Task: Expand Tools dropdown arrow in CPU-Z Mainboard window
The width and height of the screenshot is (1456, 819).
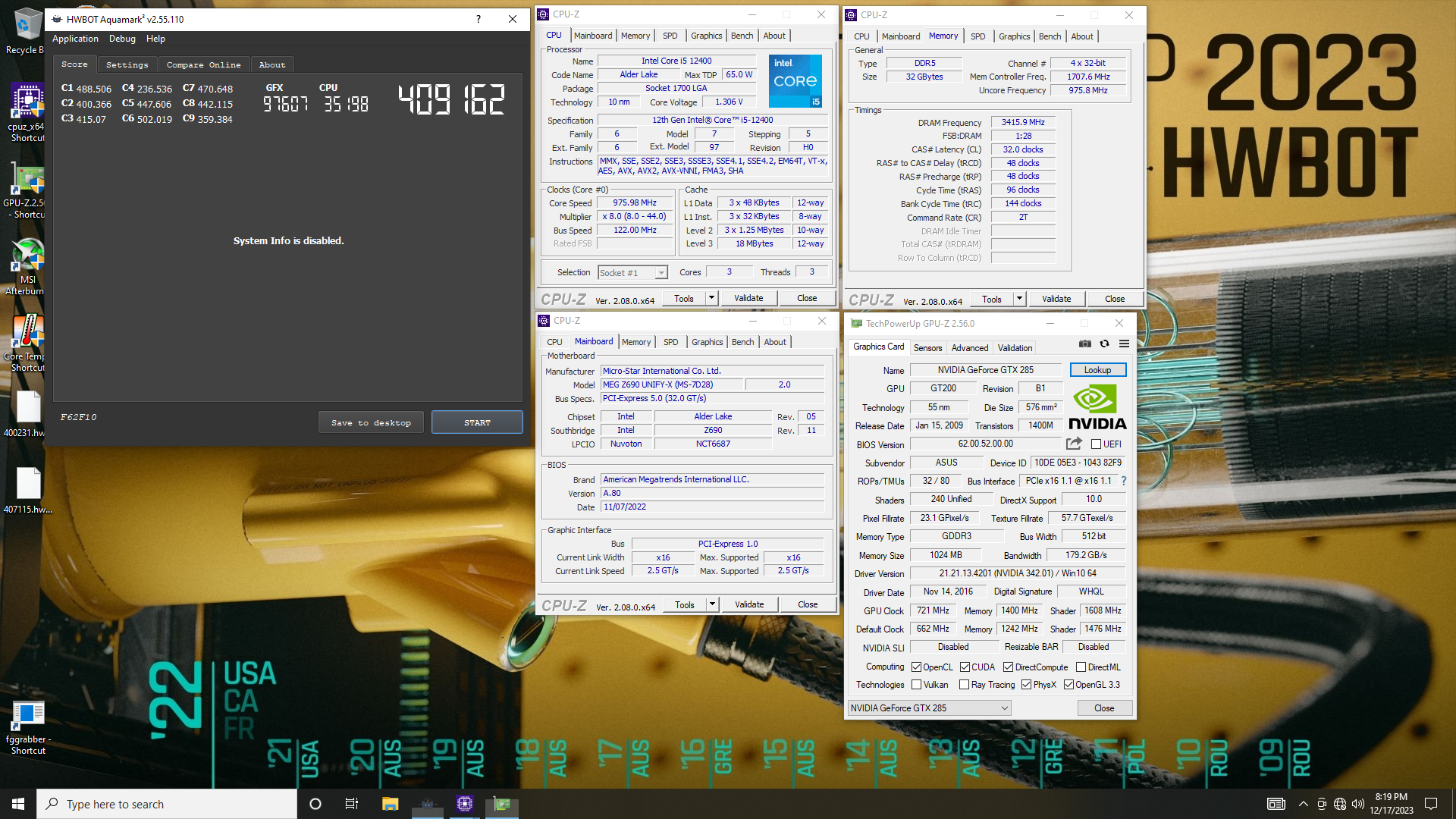Action: [712, 604]
